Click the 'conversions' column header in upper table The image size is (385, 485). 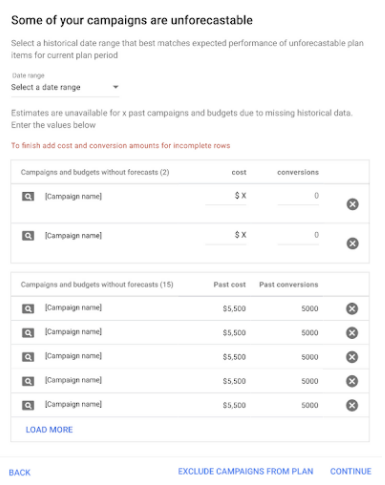point(298,172)
